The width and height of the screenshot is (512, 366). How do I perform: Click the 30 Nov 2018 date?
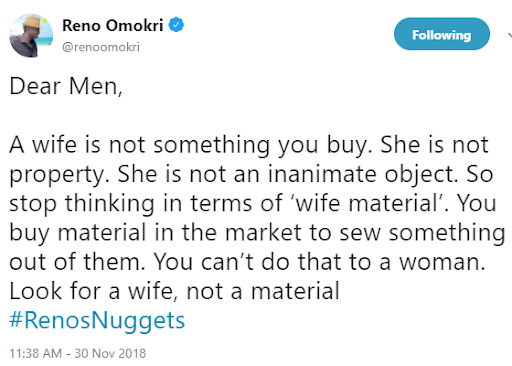coord(110,353)
